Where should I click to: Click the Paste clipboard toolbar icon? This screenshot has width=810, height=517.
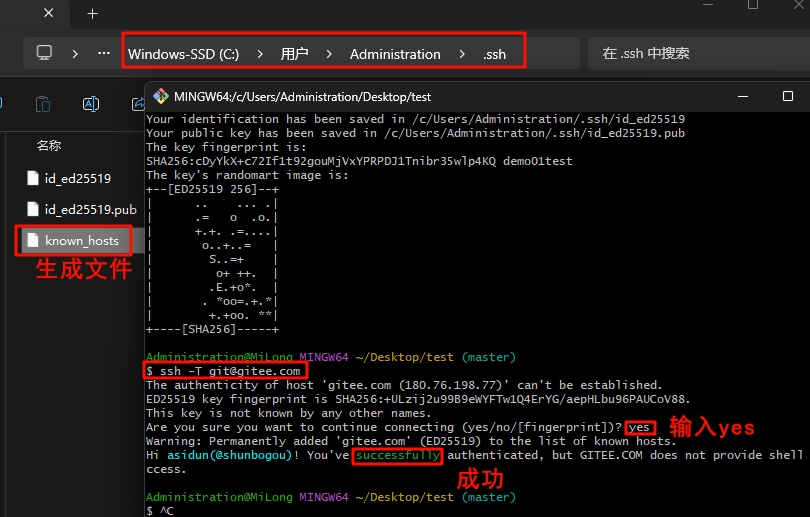[43, 104]
